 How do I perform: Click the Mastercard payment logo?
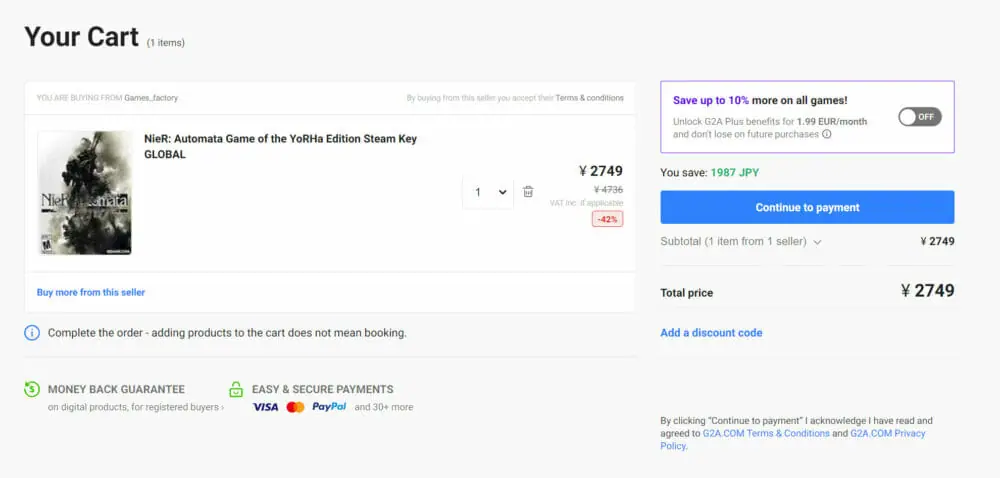click(295, 407)
